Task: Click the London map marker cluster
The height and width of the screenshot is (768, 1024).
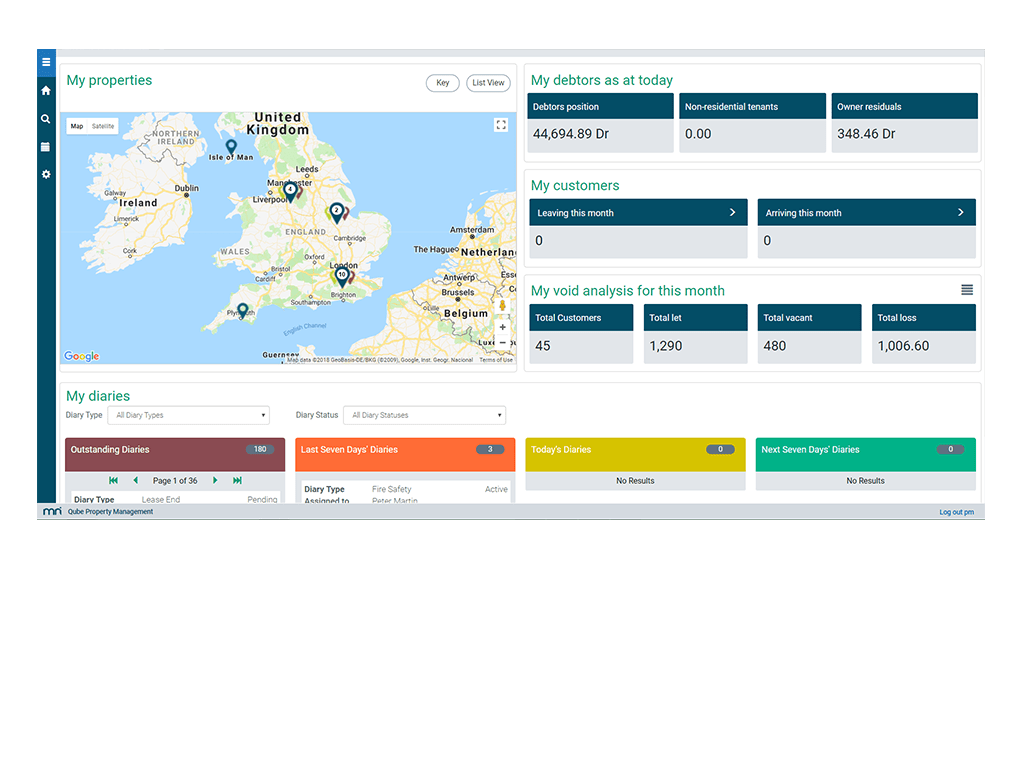Action: [342, 275]
